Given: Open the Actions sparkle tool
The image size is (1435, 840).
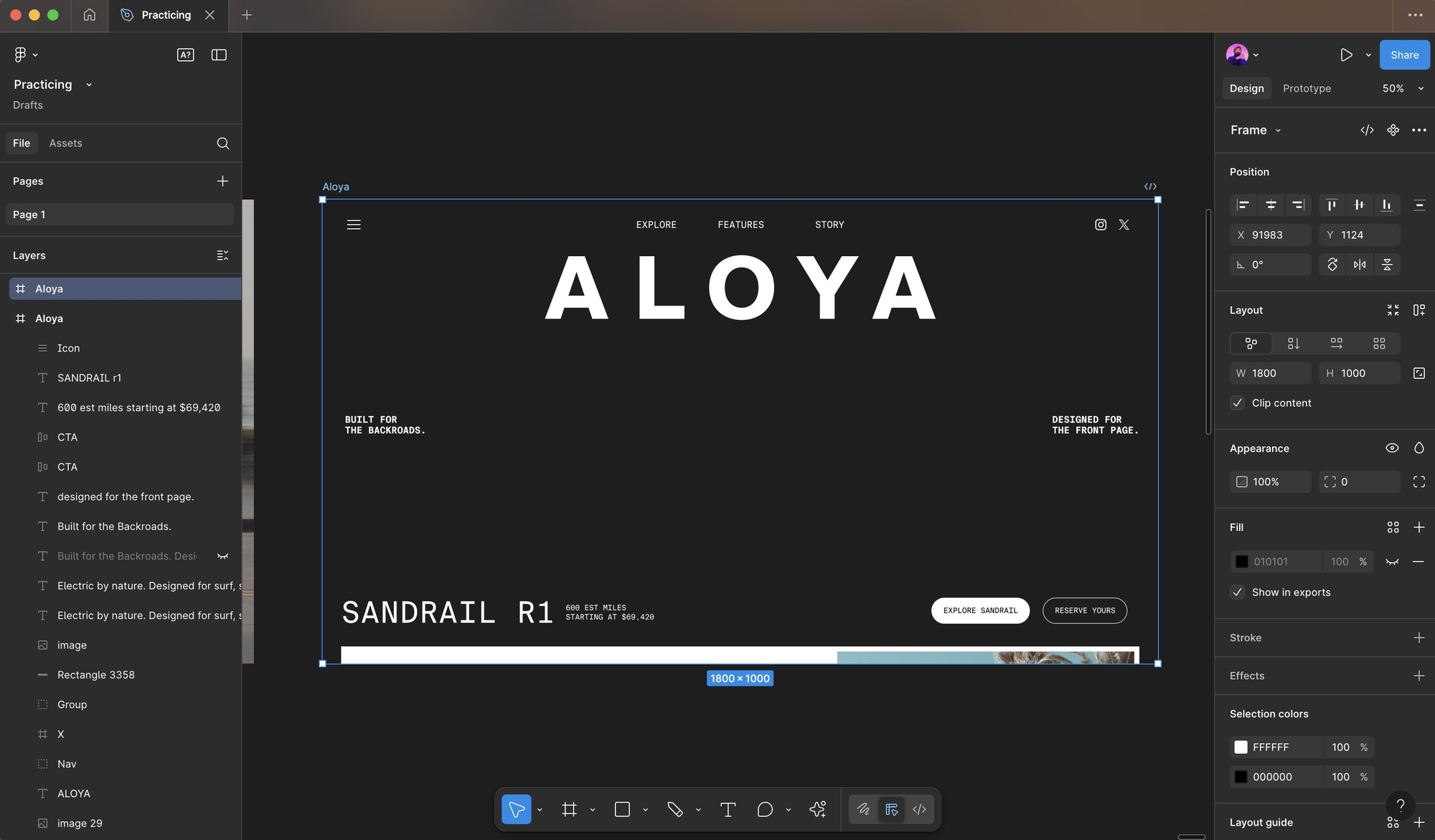Looking at the screenshot, I should click(817, 809).
